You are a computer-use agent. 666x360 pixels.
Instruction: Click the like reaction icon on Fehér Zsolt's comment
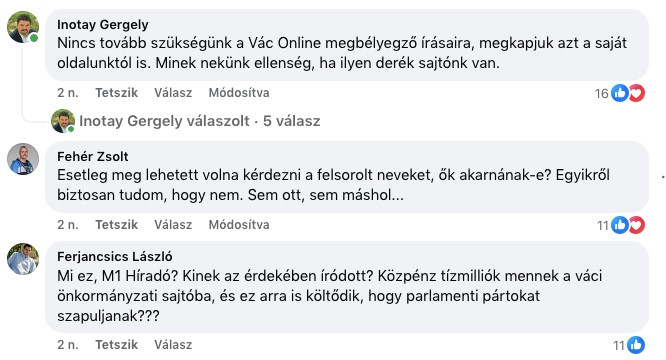click(620, 225)
